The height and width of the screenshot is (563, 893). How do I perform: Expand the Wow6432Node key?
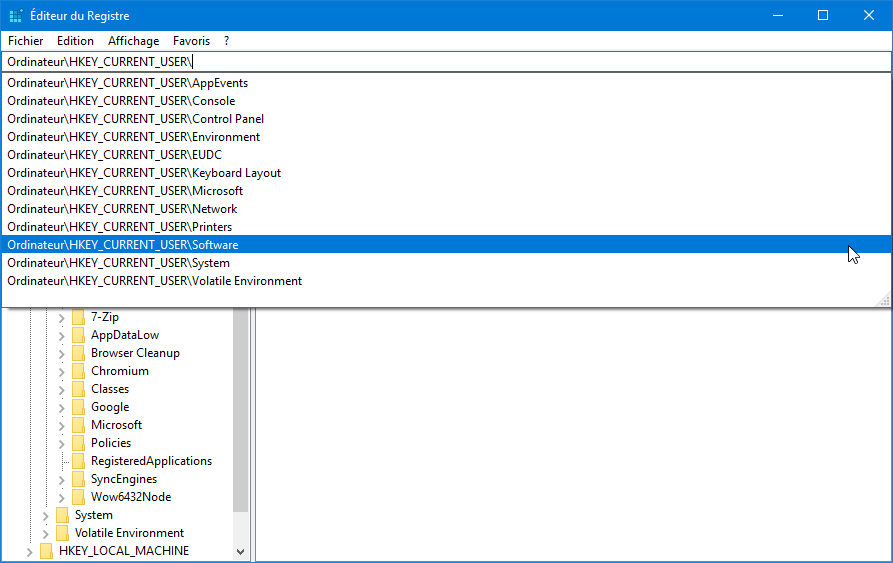click(62, 498)
